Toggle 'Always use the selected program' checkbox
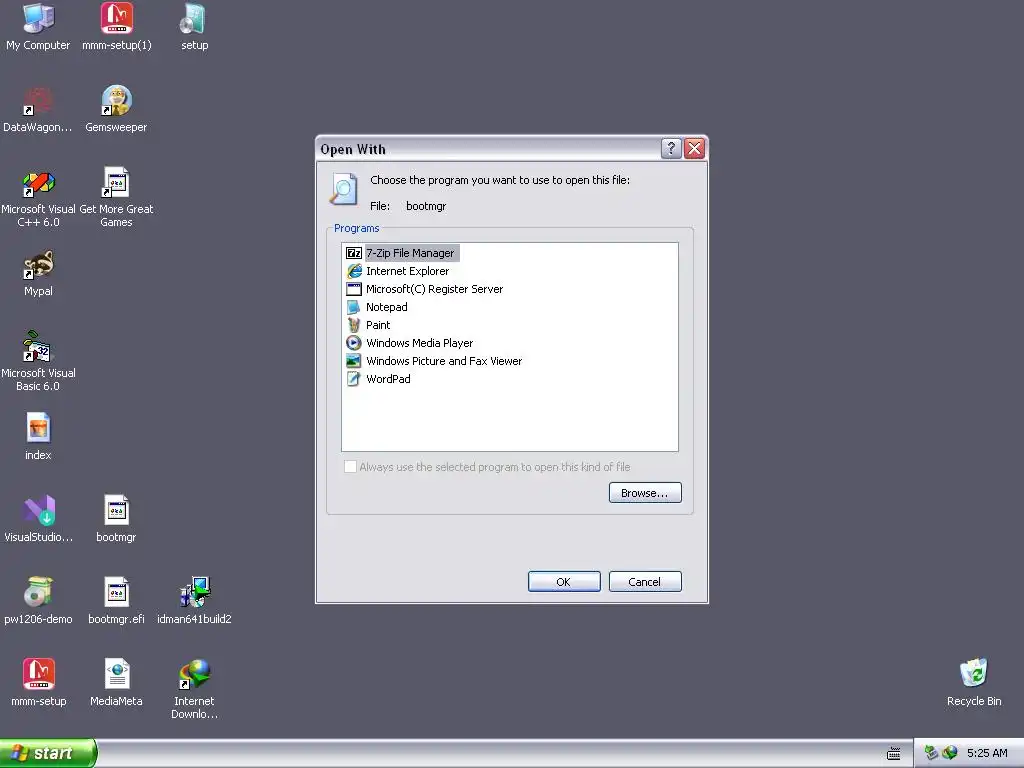 350,466
